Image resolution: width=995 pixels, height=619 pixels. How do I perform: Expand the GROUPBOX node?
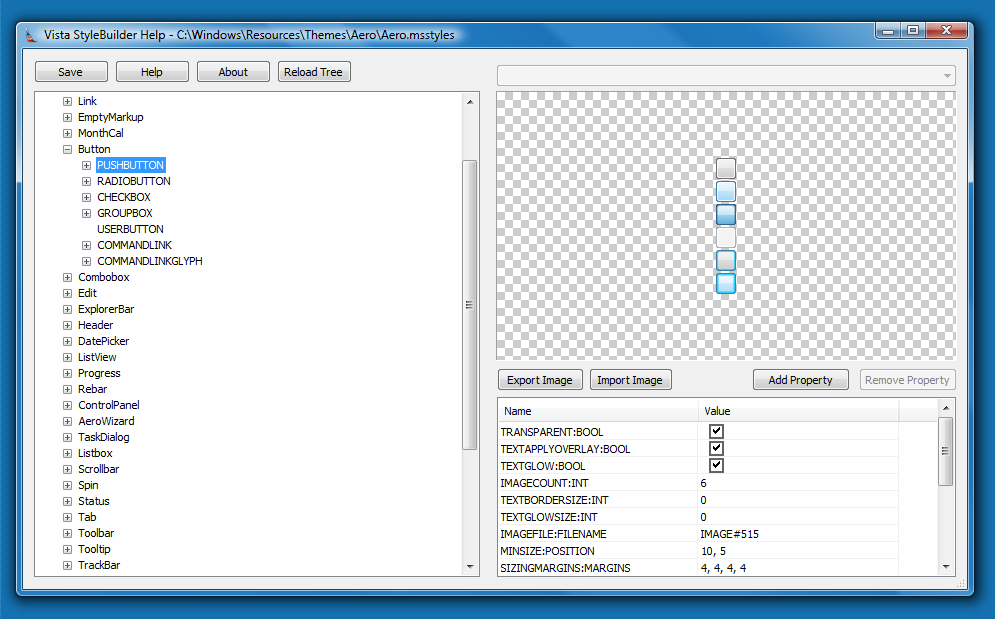click(86, 213)
